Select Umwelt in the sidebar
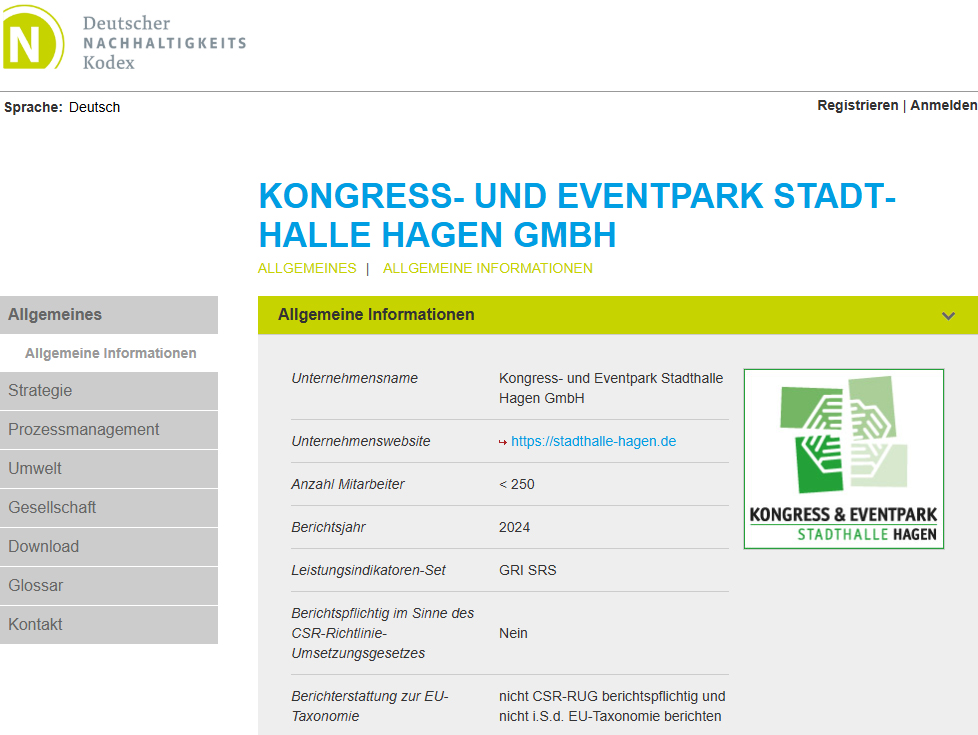 (x=35, y=469)
